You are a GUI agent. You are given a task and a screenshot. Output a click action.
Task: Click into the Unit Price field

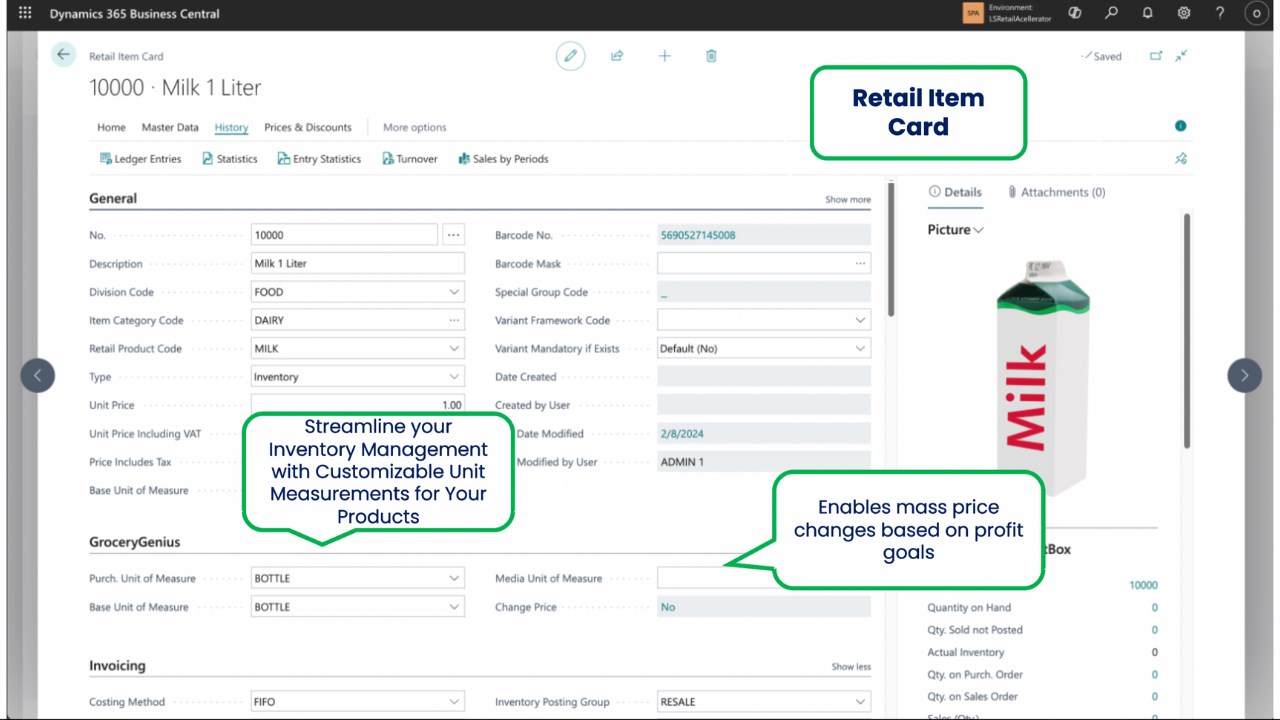(x=358, y=405)
